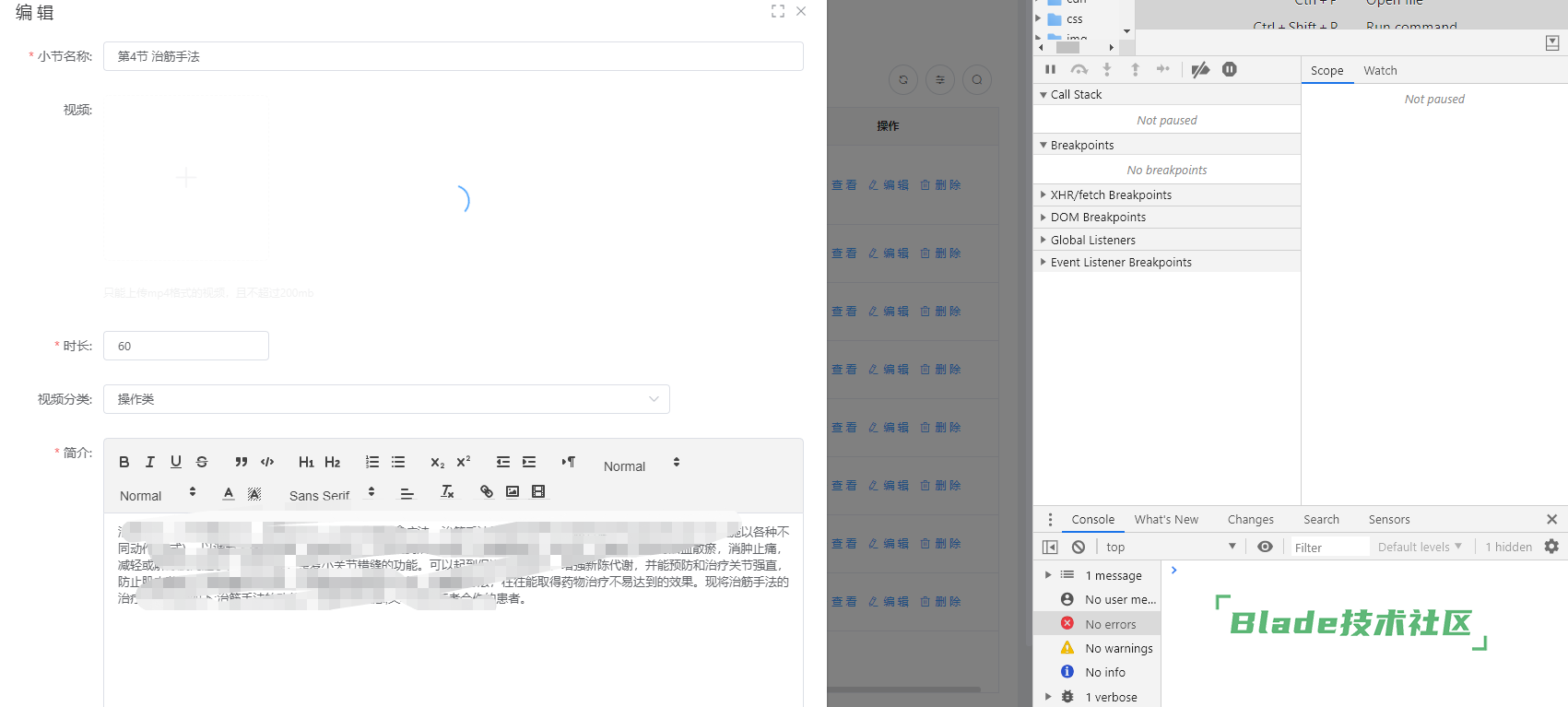Switch to the Scope tab
Image resolution: width=1568 pixels, height=707 pixels.
[1327, 70]
